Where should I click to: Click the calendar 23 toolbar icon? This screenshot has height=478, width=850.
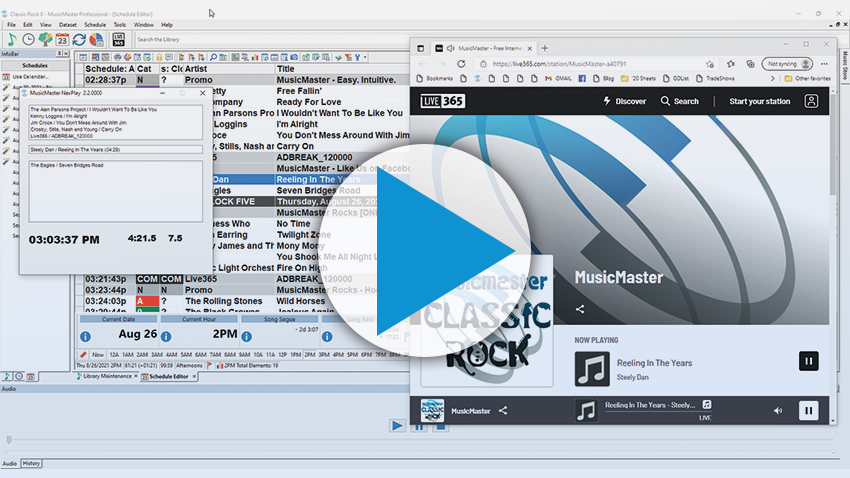coord(62,40)
